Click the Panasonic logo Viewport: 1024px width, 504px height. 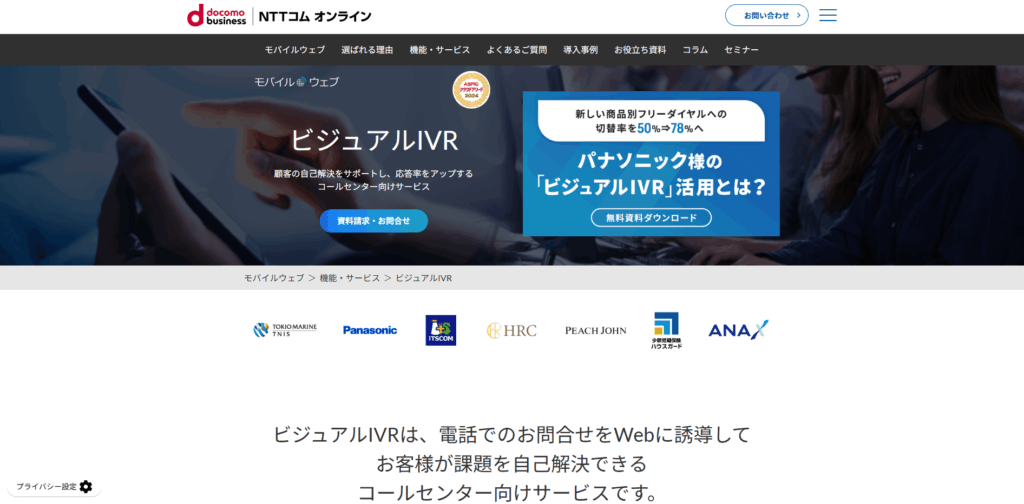coord(370,330)
